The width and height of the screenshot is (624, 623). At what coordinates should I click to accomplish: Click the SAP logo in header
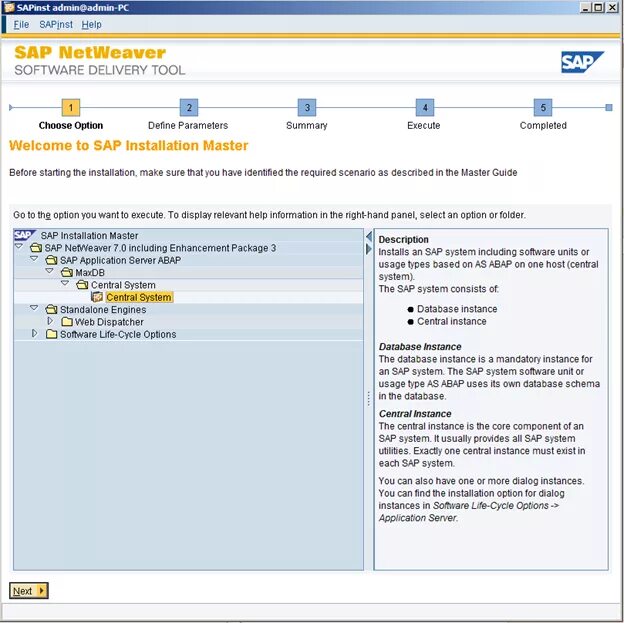[582, 62]
